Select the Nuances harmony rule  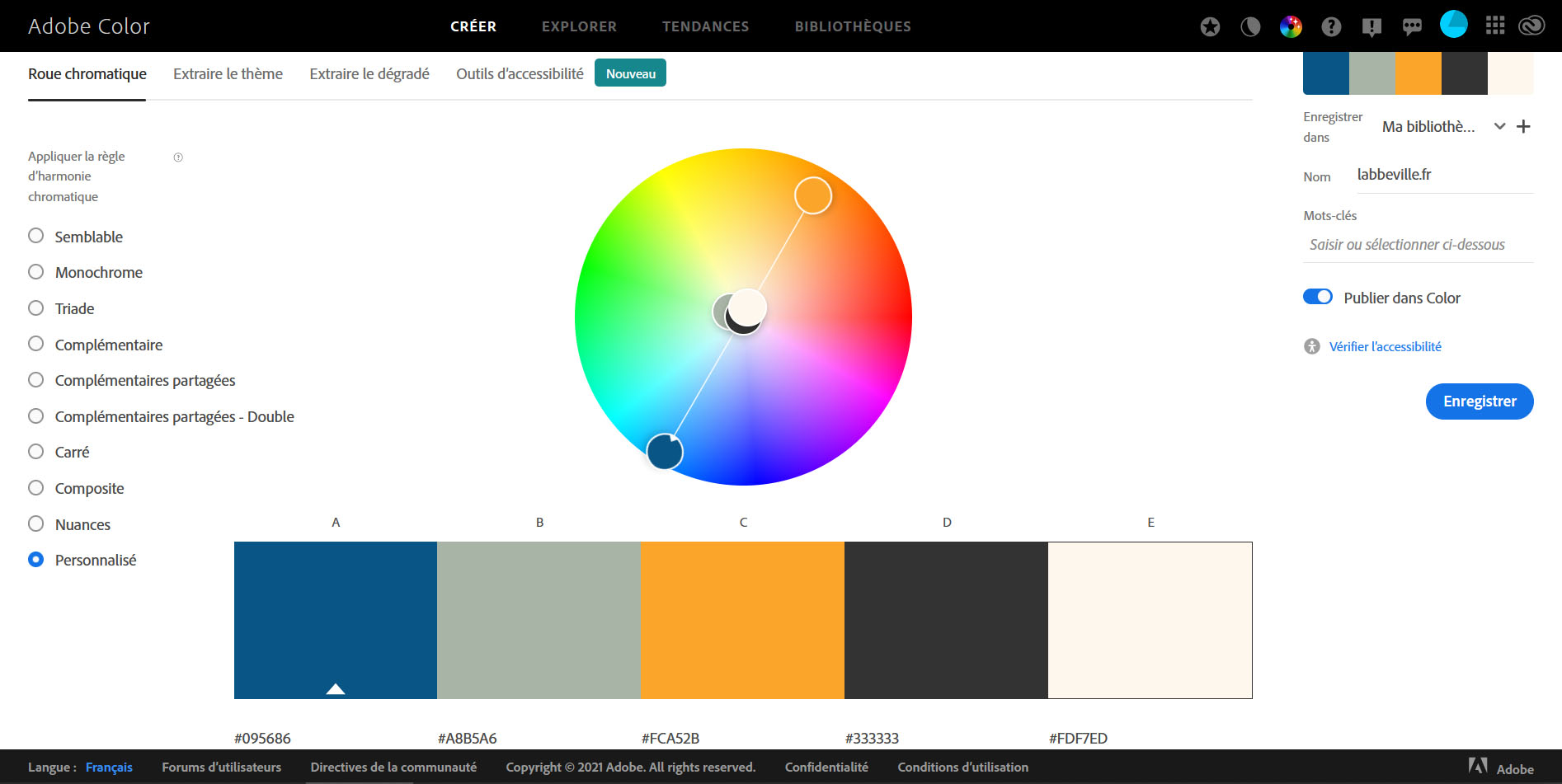coord(69,524)
